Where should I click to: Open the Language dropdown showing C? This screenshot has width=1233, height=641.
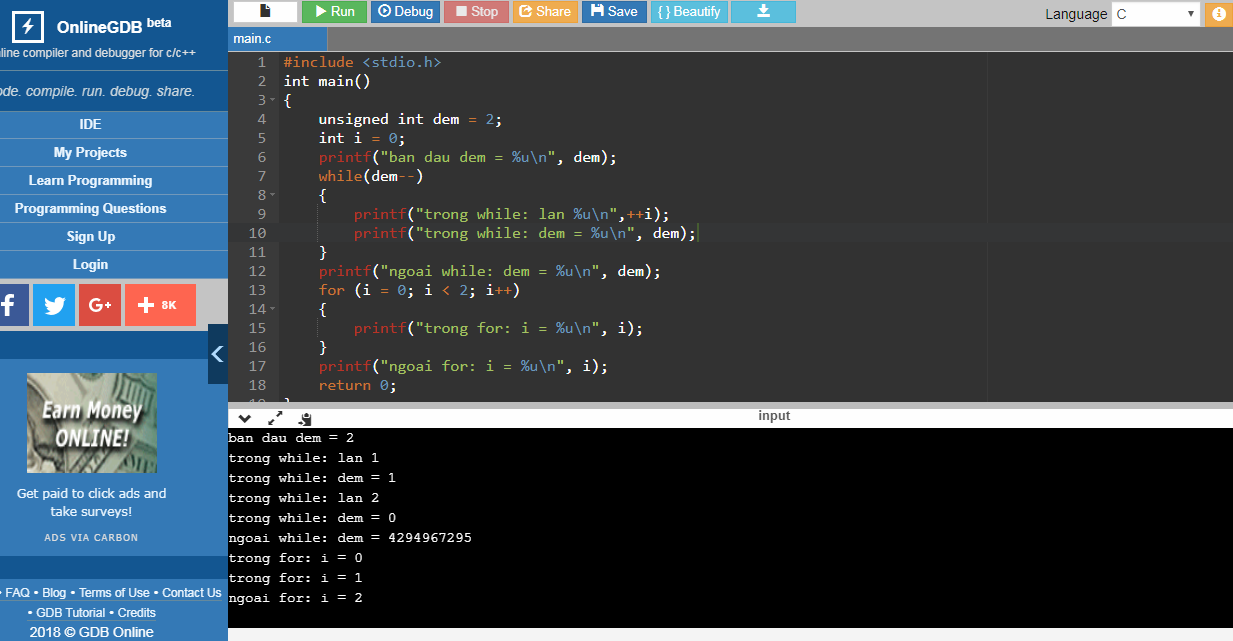[x=1155, y=14]
